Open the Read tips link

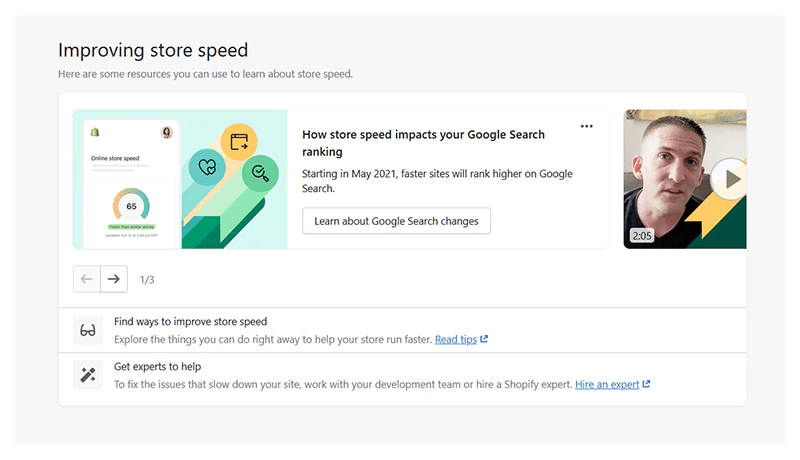point(455,340)
